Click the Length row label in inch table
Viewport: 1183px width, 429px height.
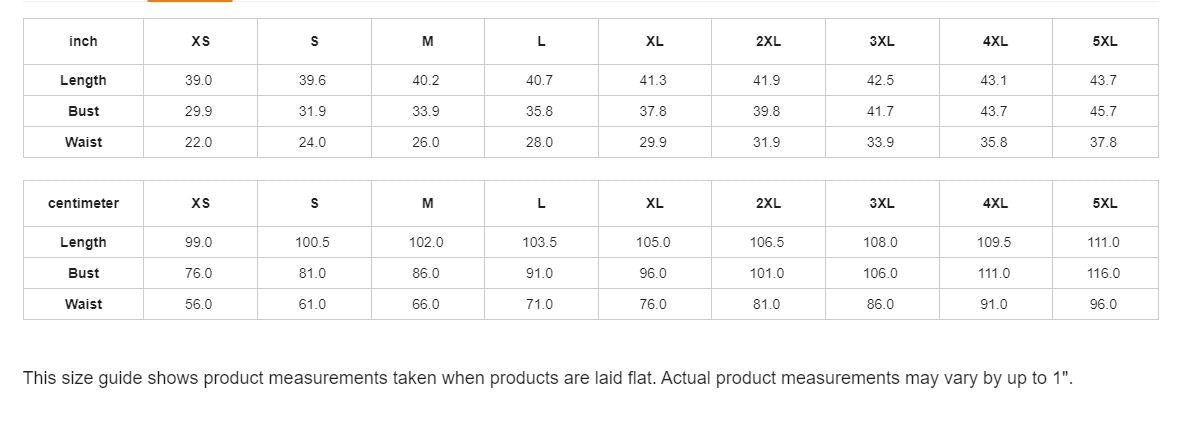click(83, 80)
